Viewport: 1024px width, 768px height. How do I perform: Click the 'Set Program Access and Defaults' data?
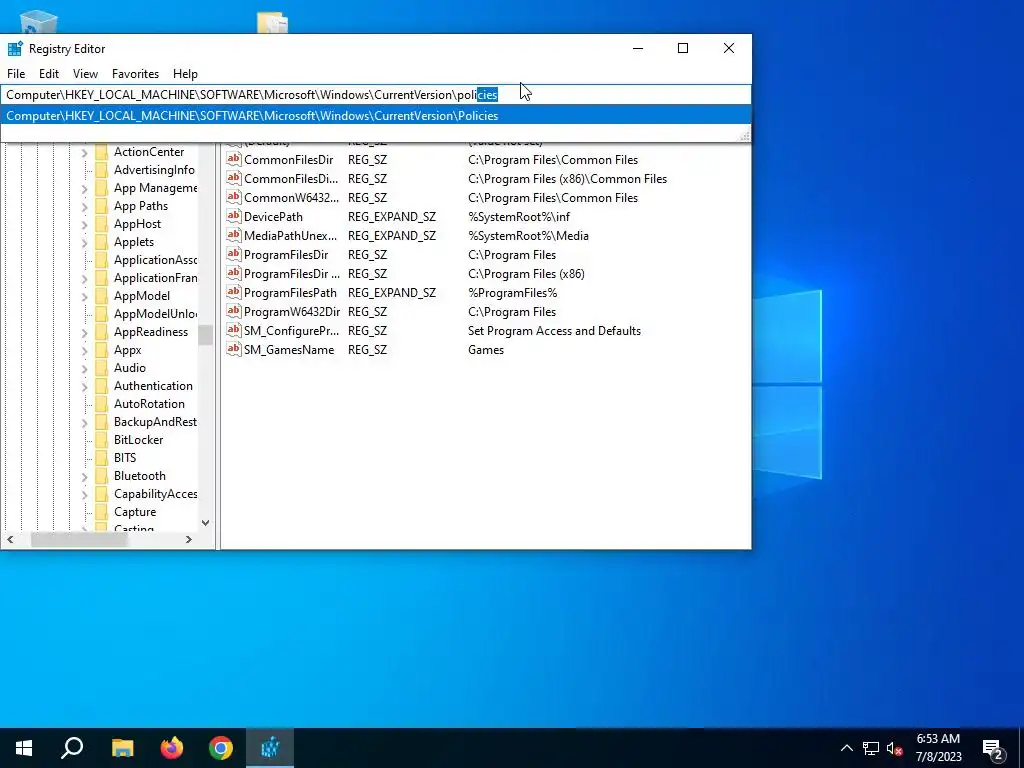click(554, 331)
